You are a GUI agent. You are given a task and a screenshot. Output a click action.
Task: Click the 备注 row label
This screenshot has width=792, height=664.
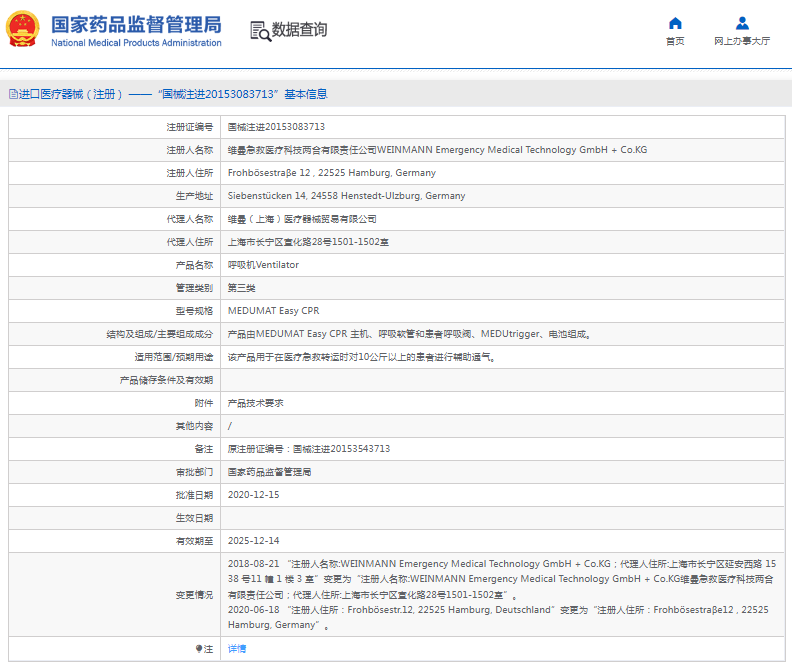coord(204,449)
